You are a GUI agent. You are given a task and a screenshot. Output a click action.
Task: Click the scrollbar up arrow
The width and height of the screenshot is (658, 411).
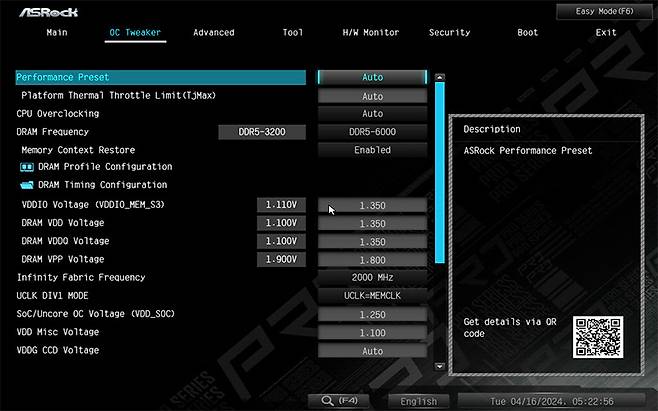point(440,77)
